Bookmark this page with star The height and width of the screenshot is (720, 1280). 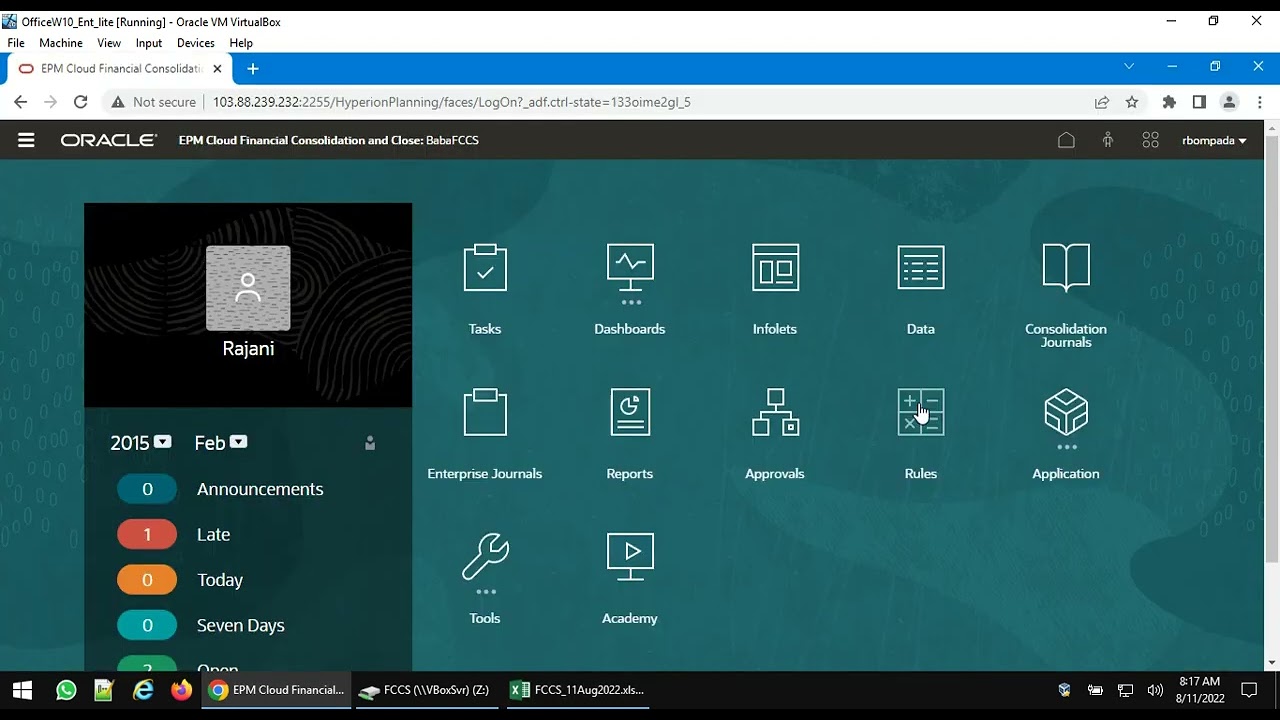(x=1132, y=102)
